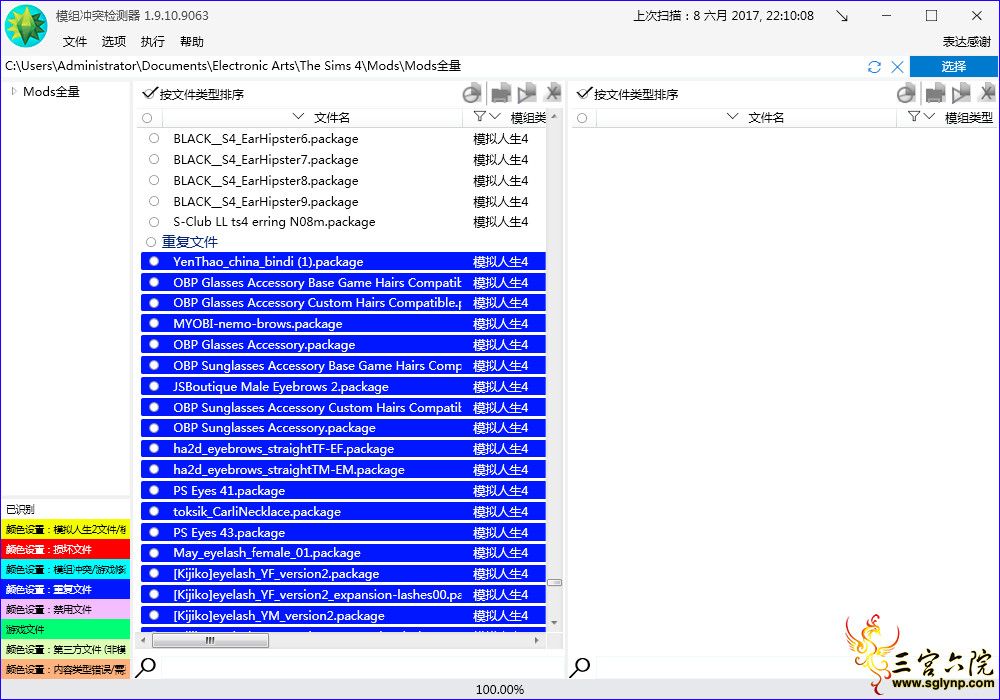This screenshot has height=700, width=1000.
Task: Select May_eyelash_female_01.package
Action: pos(343,553)
